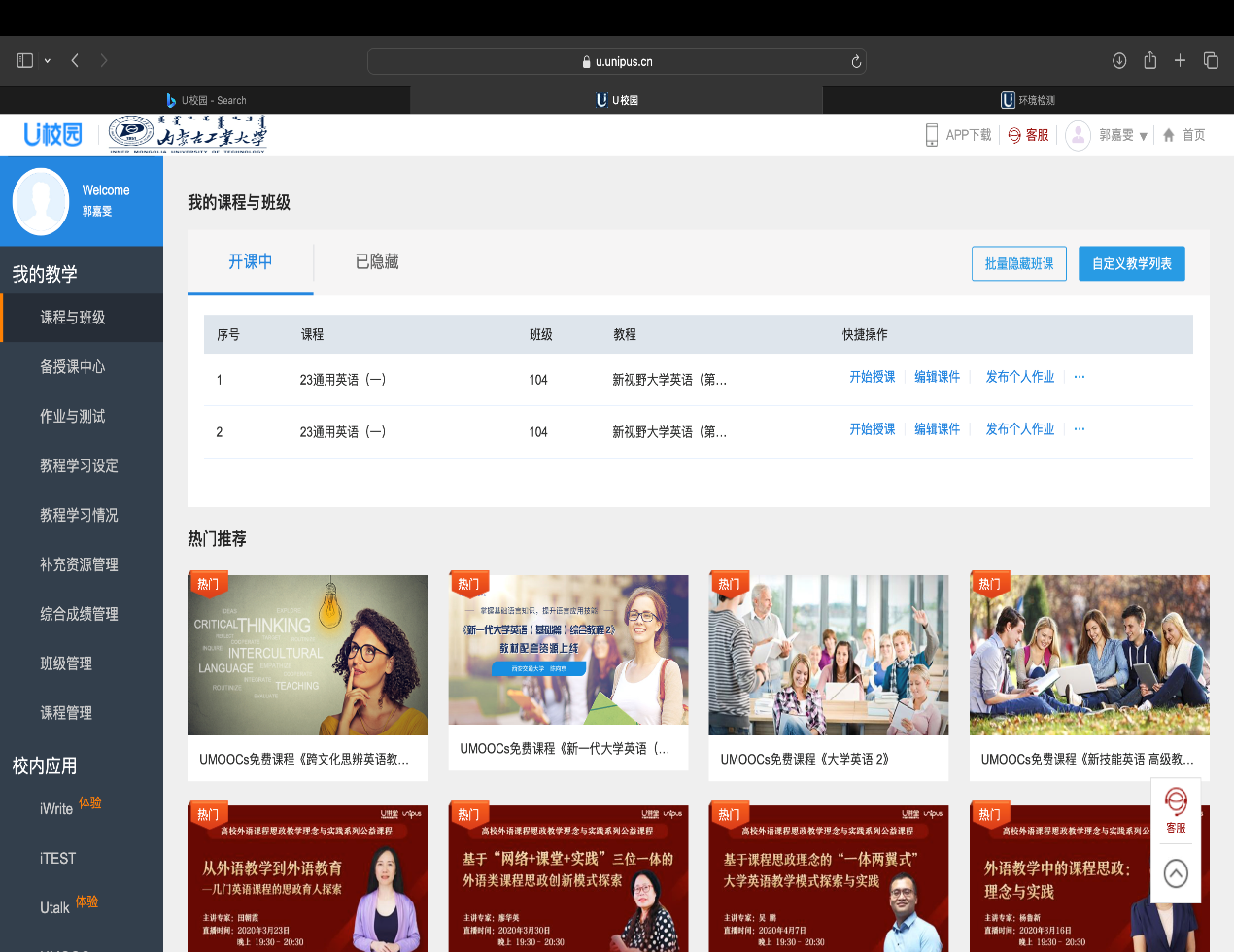The width and height of the screenshot is (1234, 952).
Task: Click the floating 客服 support icon
Action: tap(1176, 810)
